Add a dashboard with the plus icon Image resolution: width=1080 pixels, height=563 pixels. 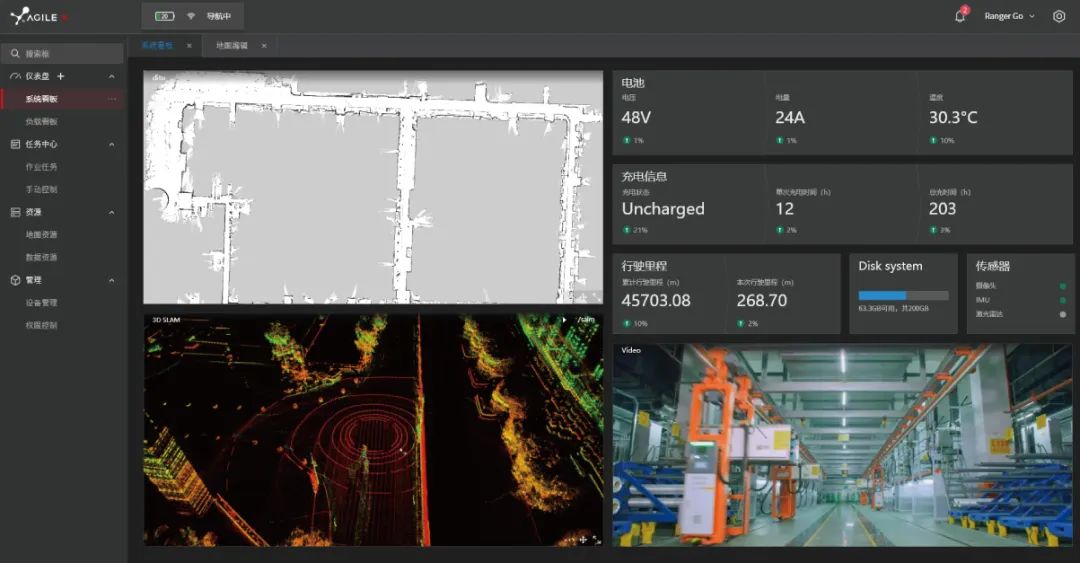pyautogui.click(x=61, y=76)
